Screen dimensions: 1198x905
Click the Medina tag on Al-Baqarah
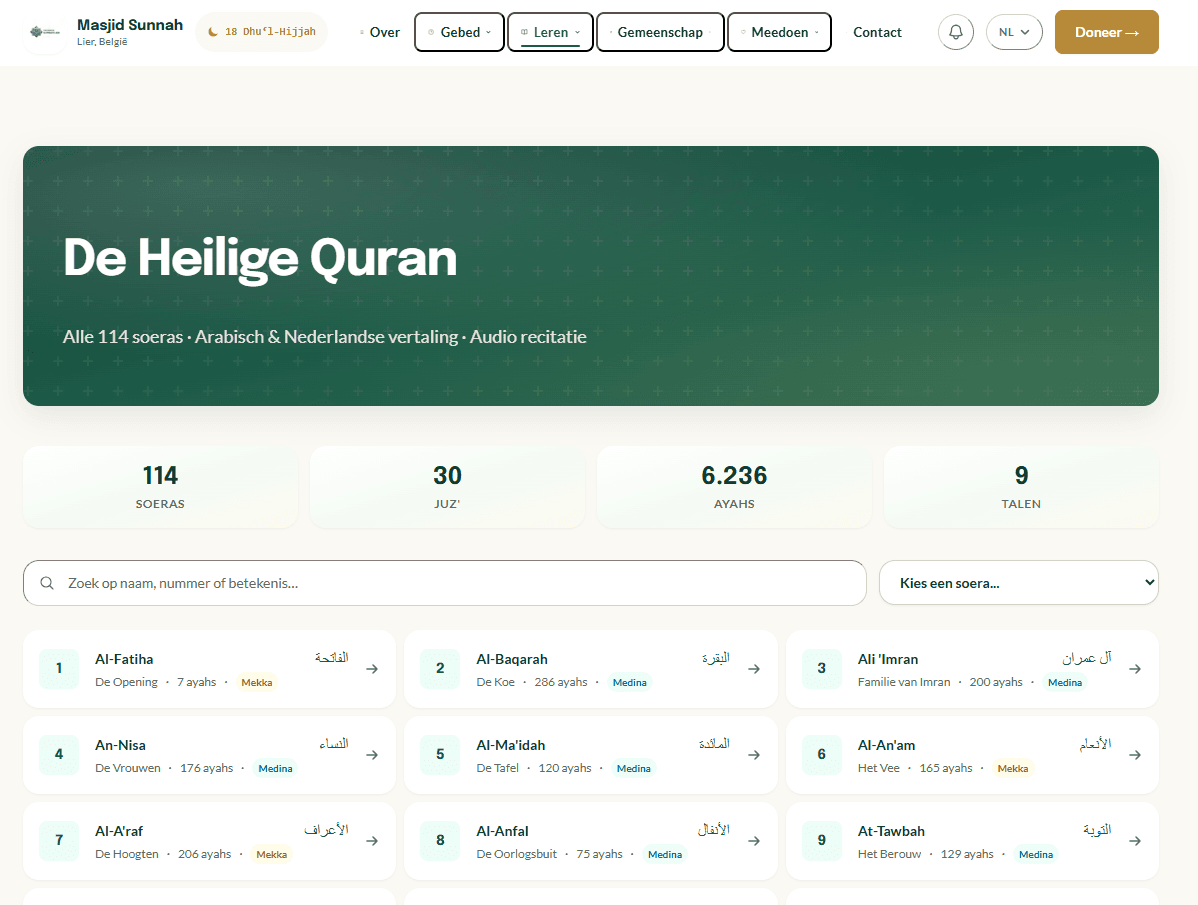pyautogui.click(x=630, y=683)
